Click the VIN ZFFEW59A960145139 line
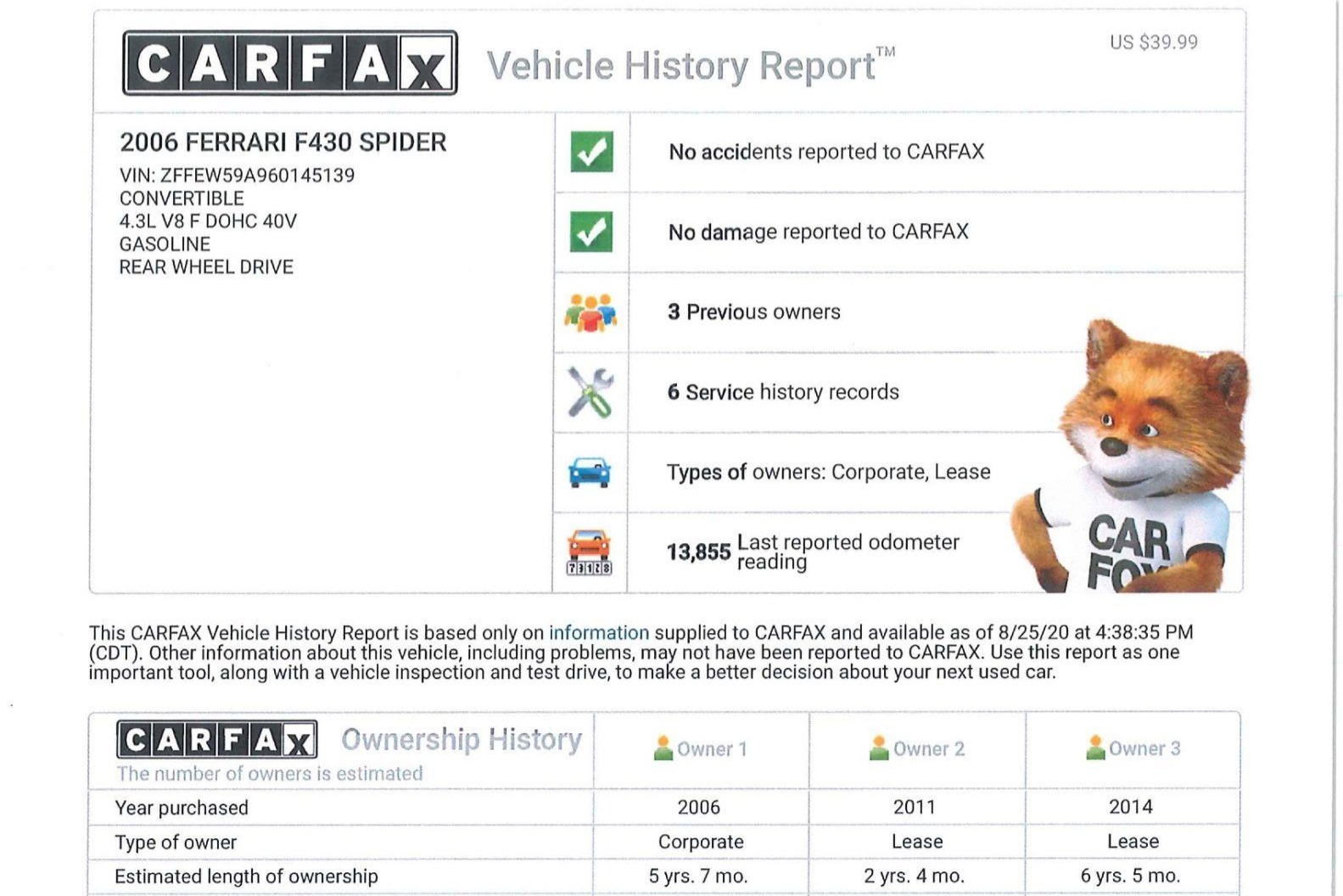The image size is (1343, 896). click(237, 176)
